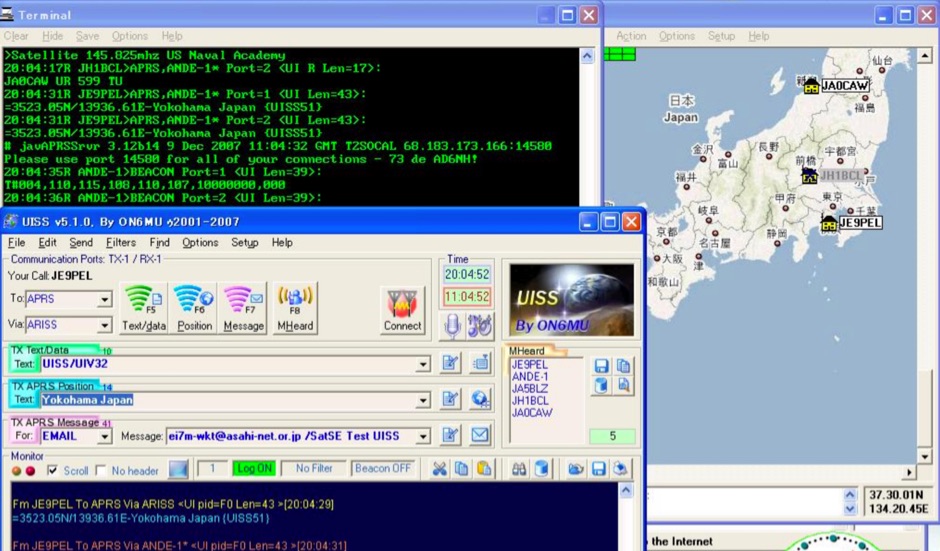Open the UISS Send menu
Image resolution: width=940 pixels, height=551 pixels.
81,242
